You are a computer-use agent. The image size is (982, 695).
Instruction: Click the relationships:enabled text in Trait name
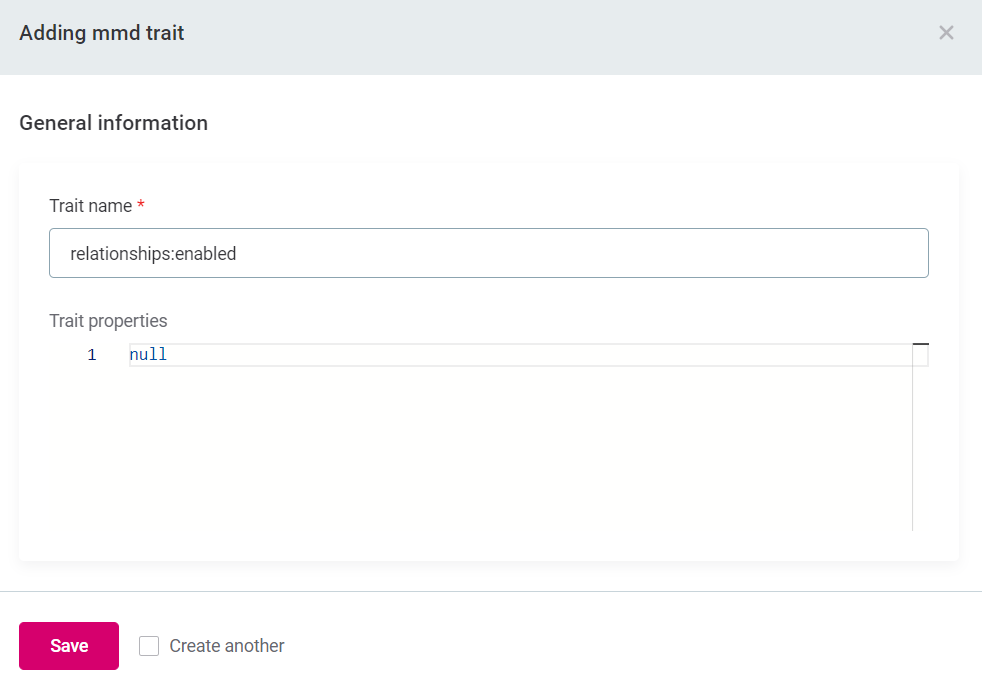[x=153, y=254]
